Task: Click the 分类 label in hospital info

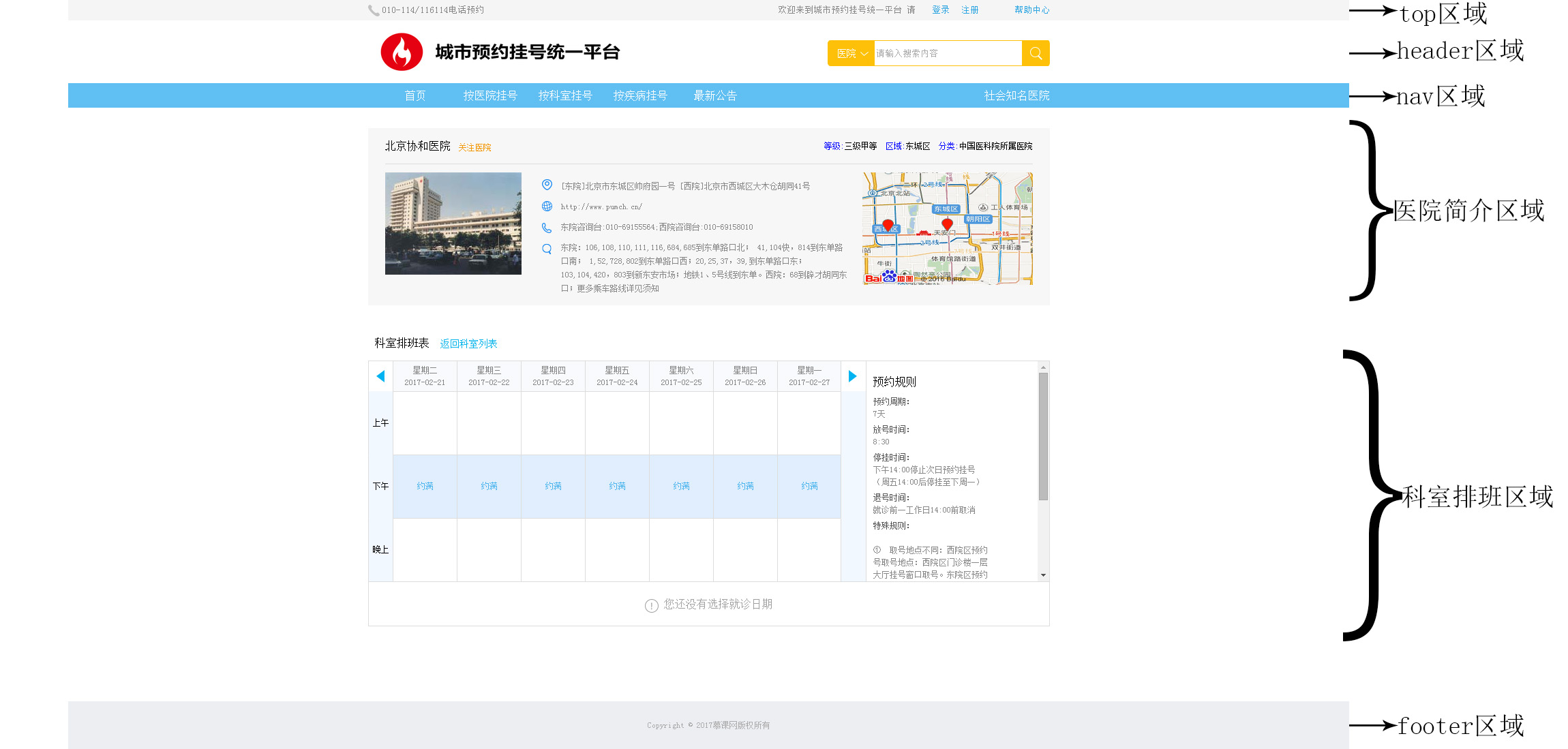Action: 947,146
